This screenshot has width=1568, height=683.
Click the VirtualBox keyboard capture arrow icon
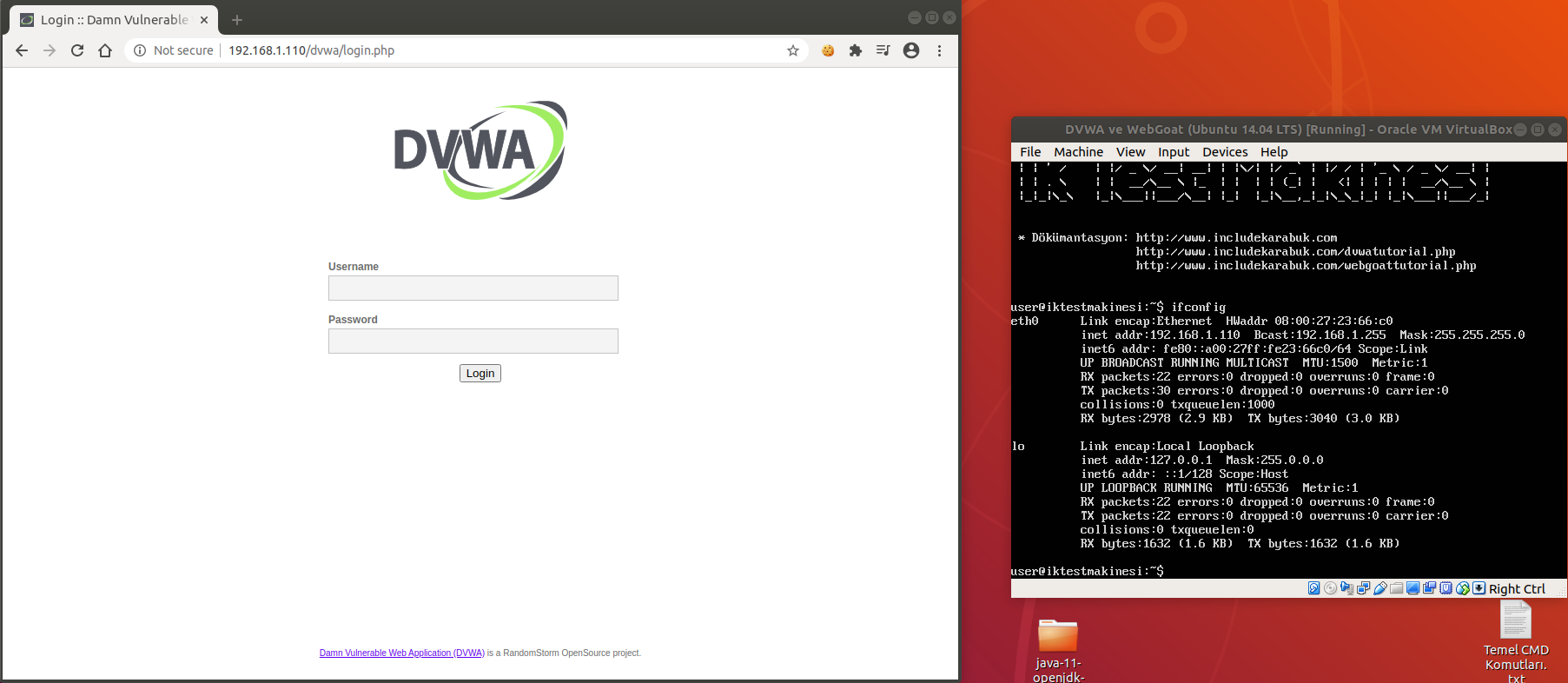(1479, 588)
